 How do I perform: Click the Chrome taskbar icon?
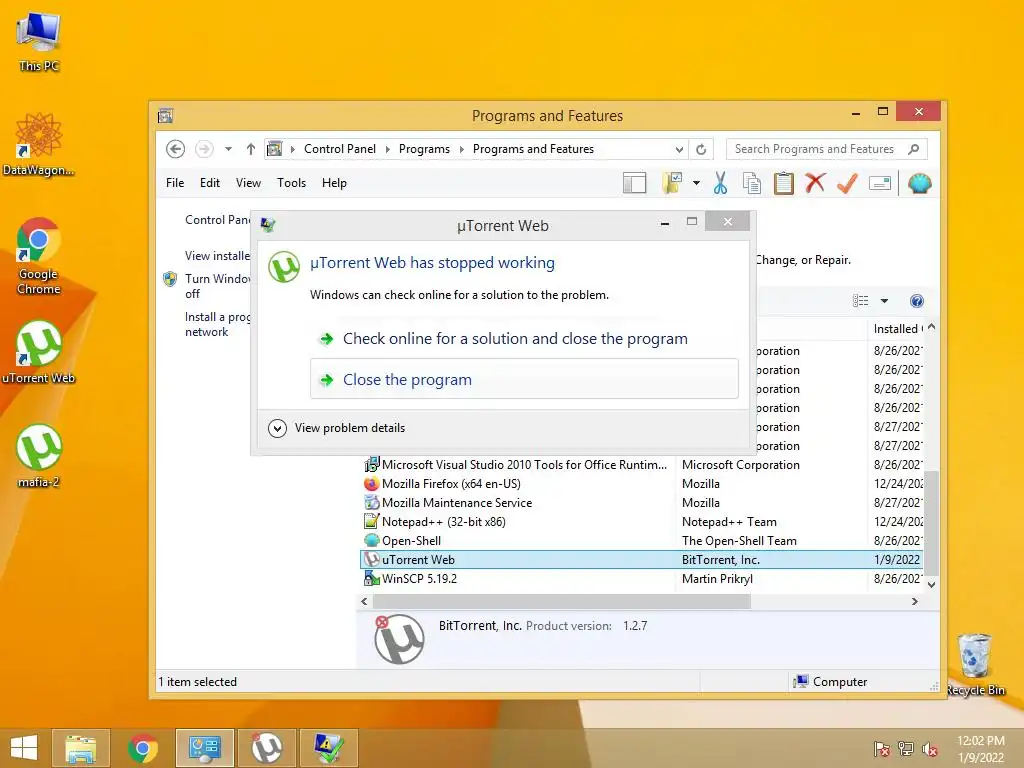click(143, 748)
